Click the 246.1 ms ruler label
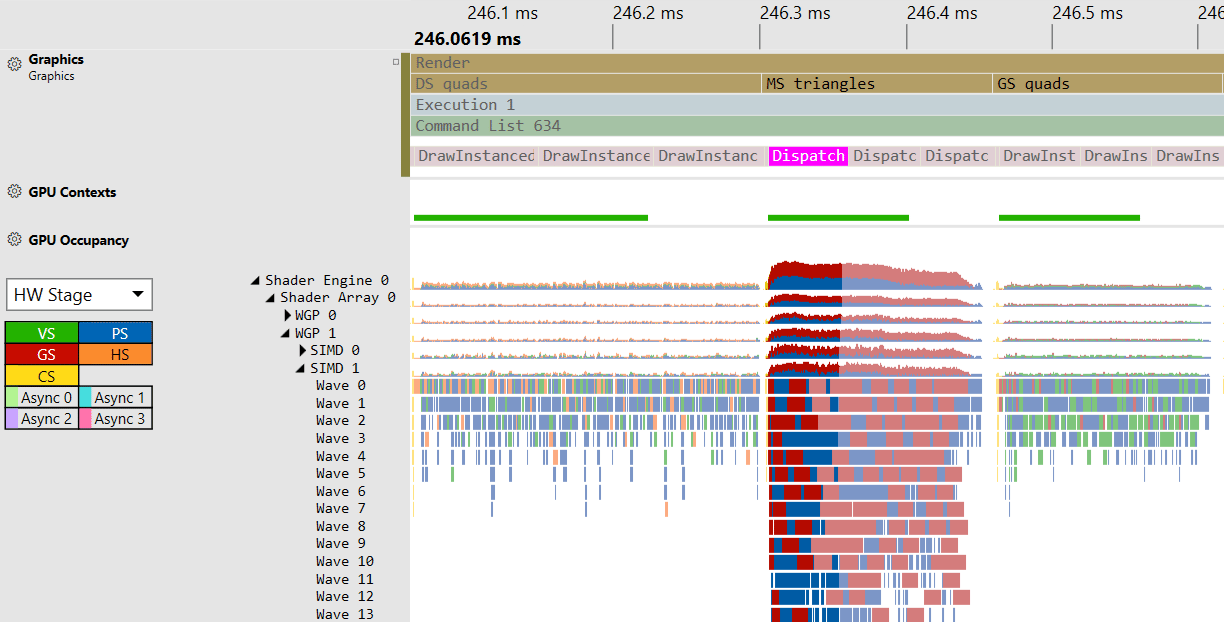The width and height of the screenshot is (1224, 622). (502, 13)
